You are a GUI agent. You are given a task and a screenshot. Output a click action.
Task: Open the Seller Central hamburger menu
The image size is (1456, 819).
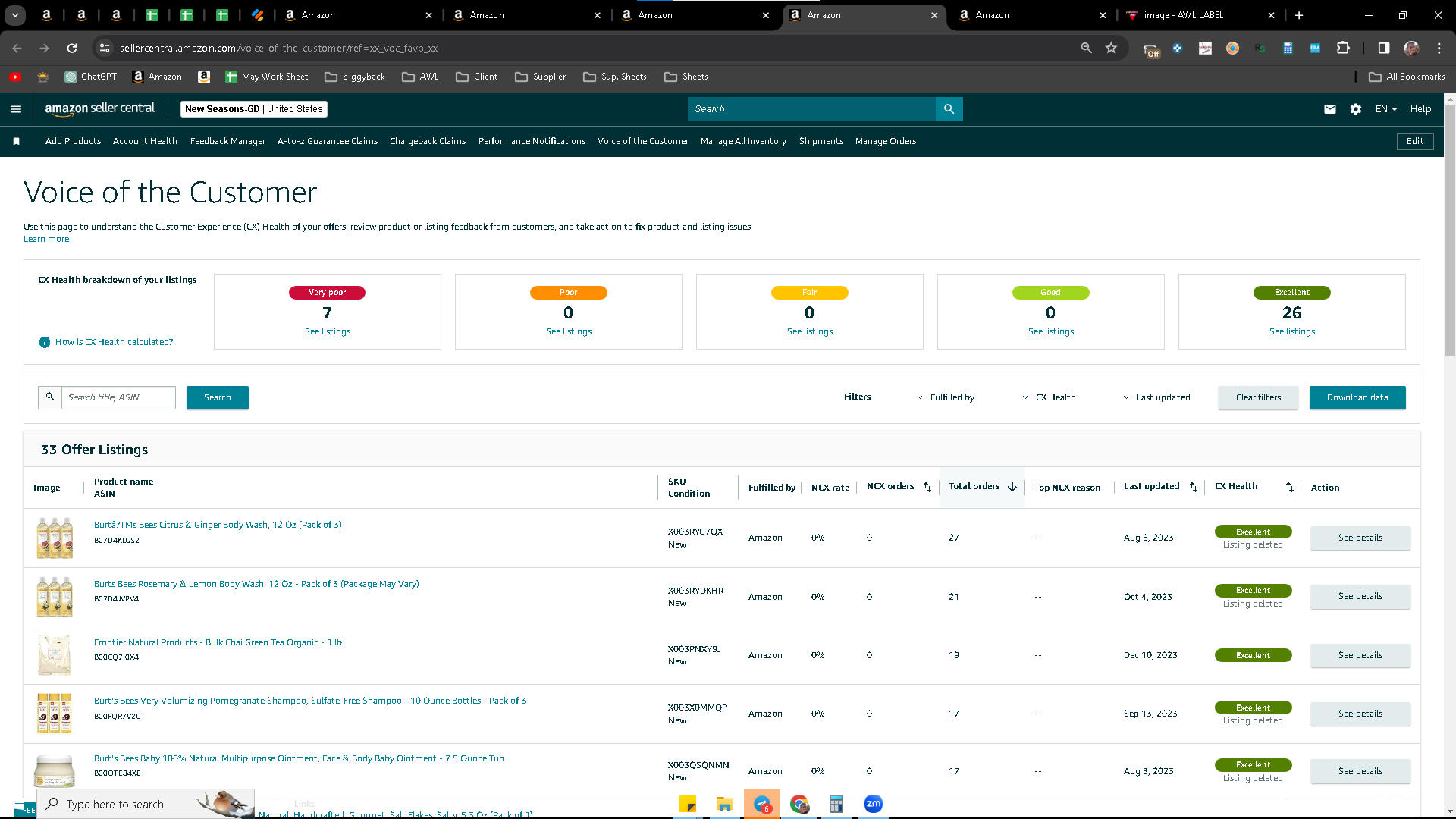(16, 109)
